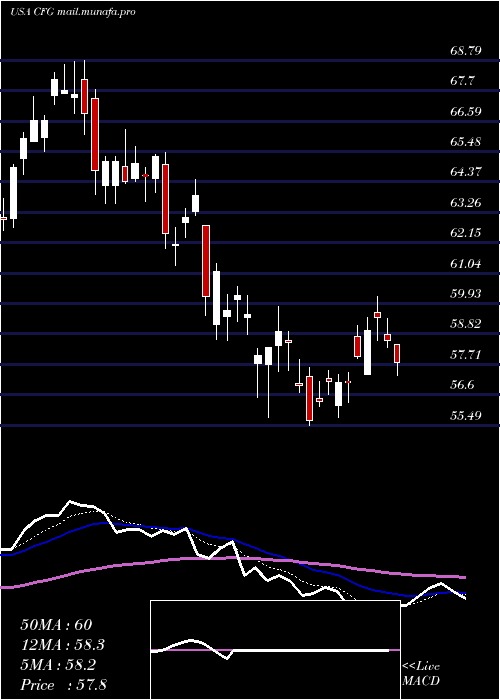500x700 pixels.
Task: Click the 66.59 price axis label
Action: tap(466, 112)
